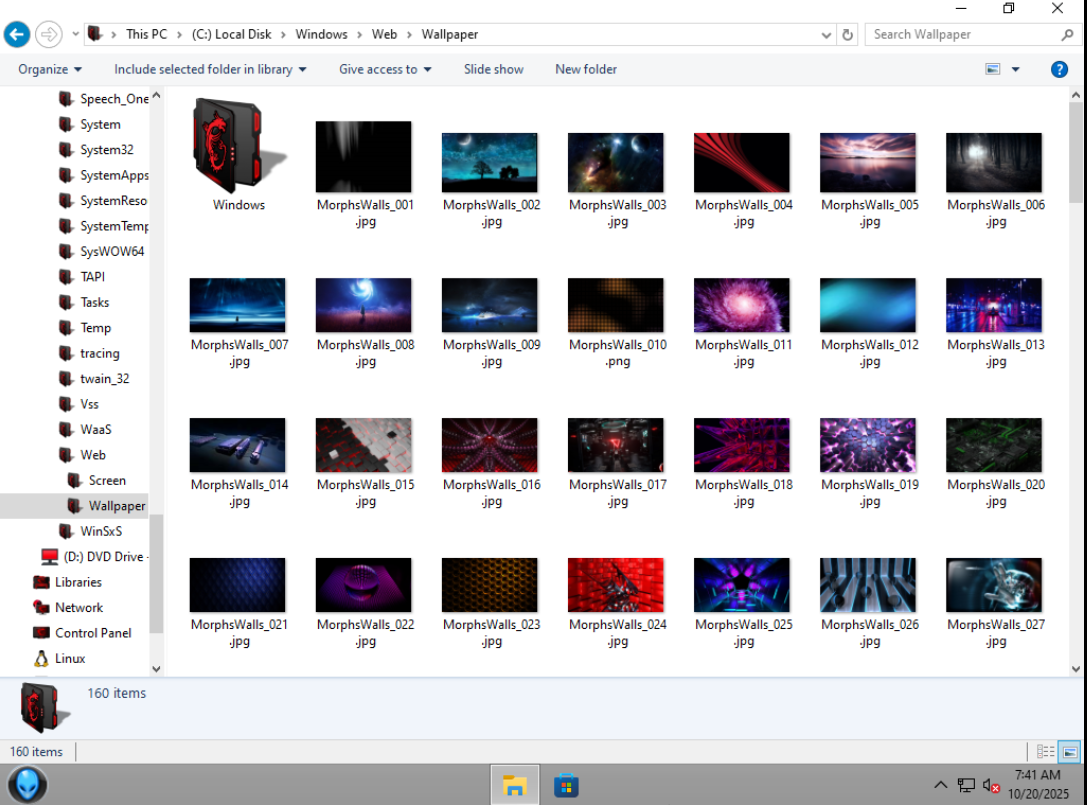Expand the chevron after Web breadcrumb
The width and height of the screenshot is (1087, 805).
tap(409, 35)
